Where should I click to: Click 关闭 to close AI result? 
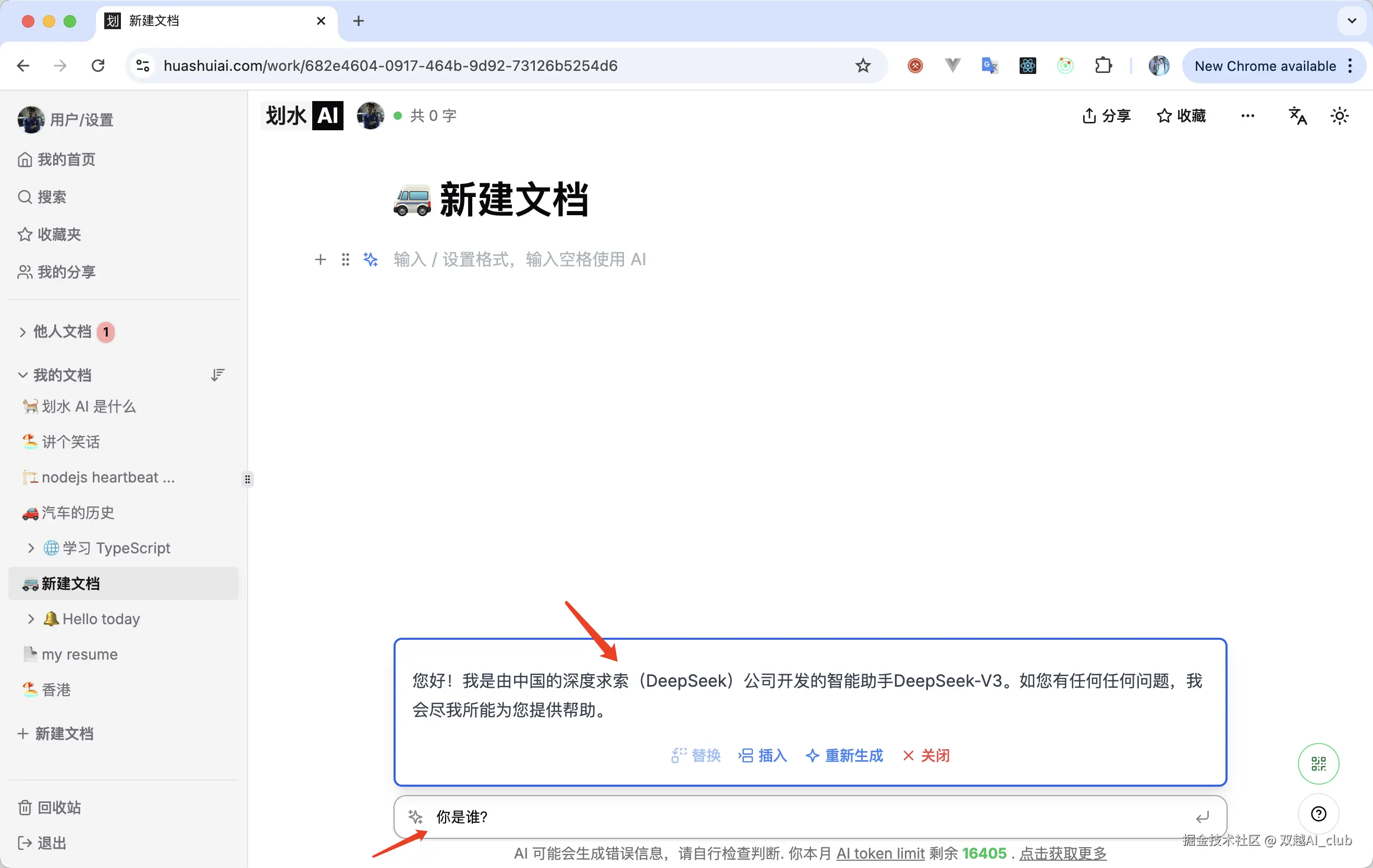click(927, 756)
